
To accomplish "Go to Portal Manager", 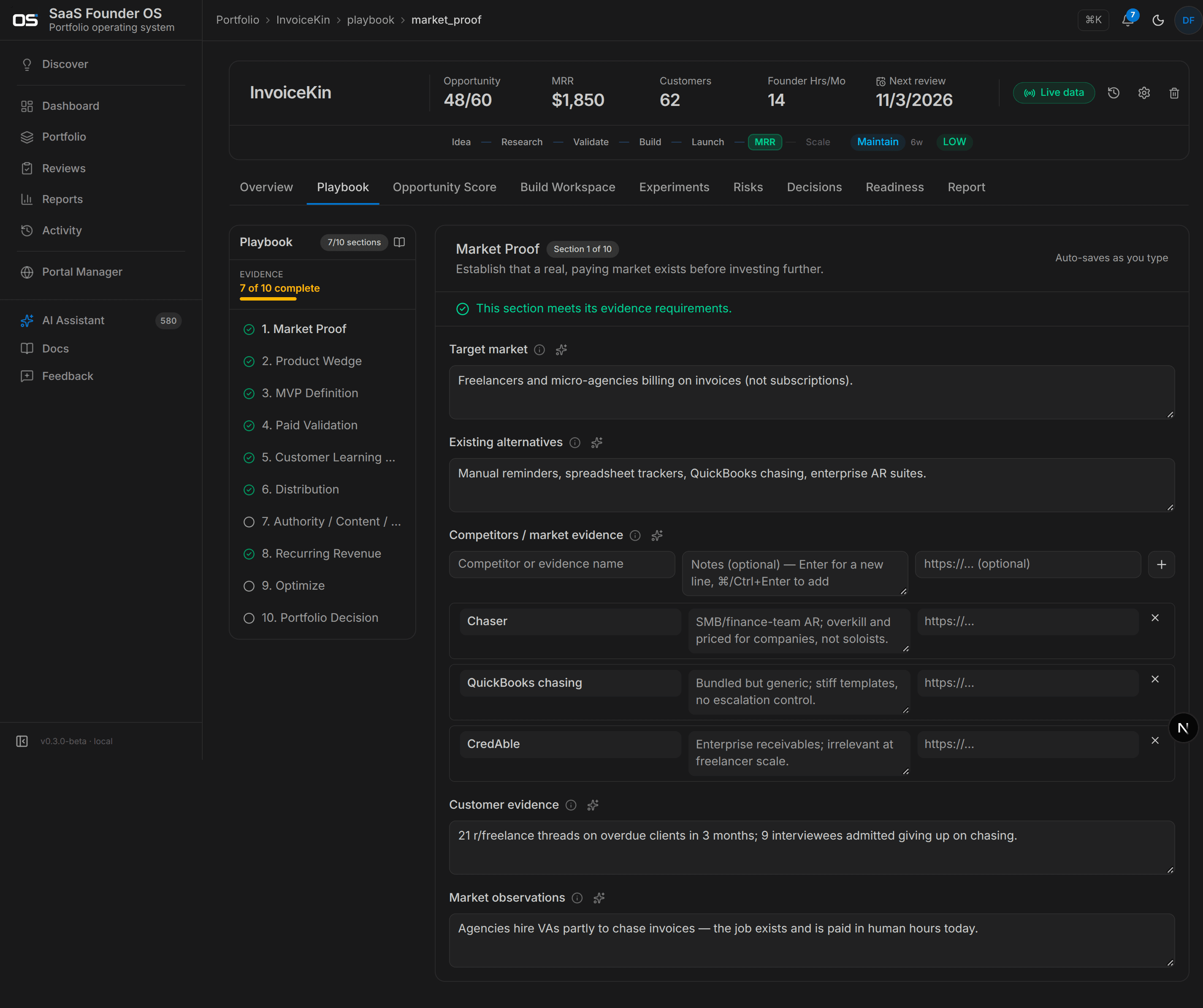I will [101, 271].
